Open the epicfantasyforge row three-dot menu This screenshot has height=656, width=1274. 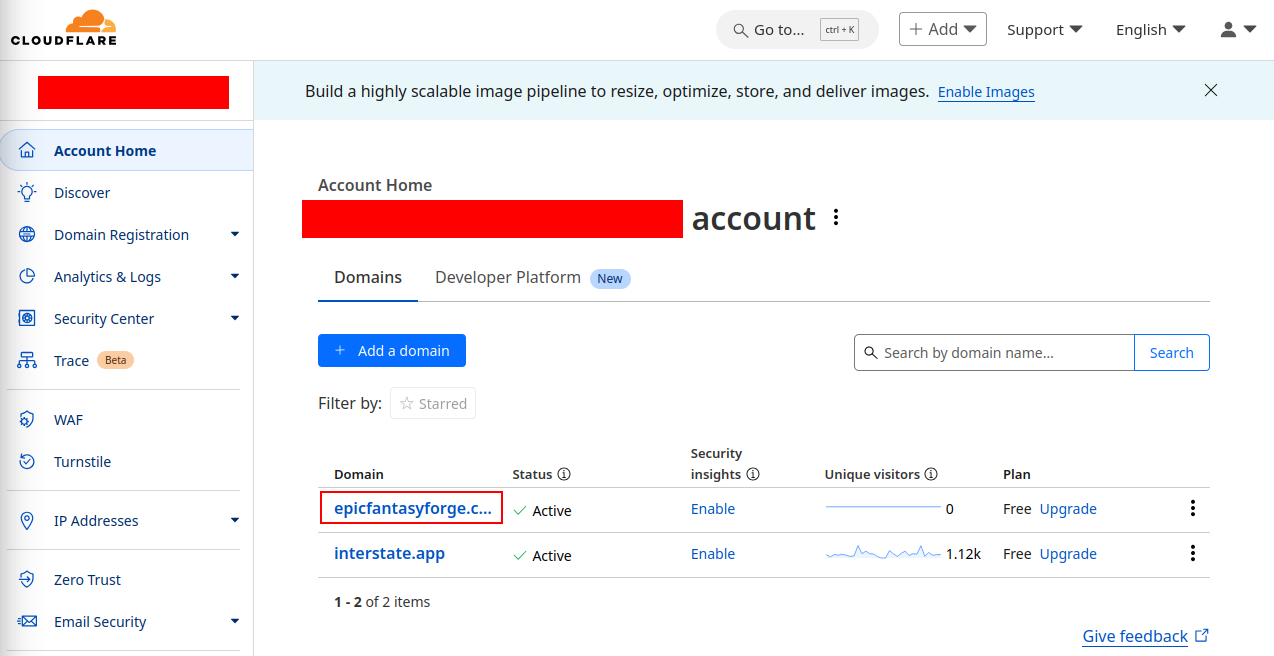1192,509
